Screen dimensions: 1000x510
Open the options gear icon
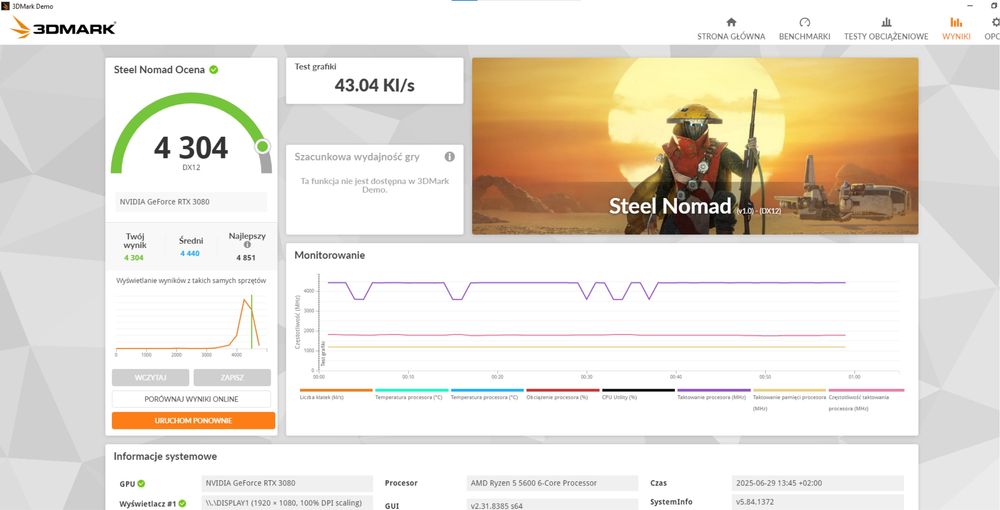(x=996, y=22)
